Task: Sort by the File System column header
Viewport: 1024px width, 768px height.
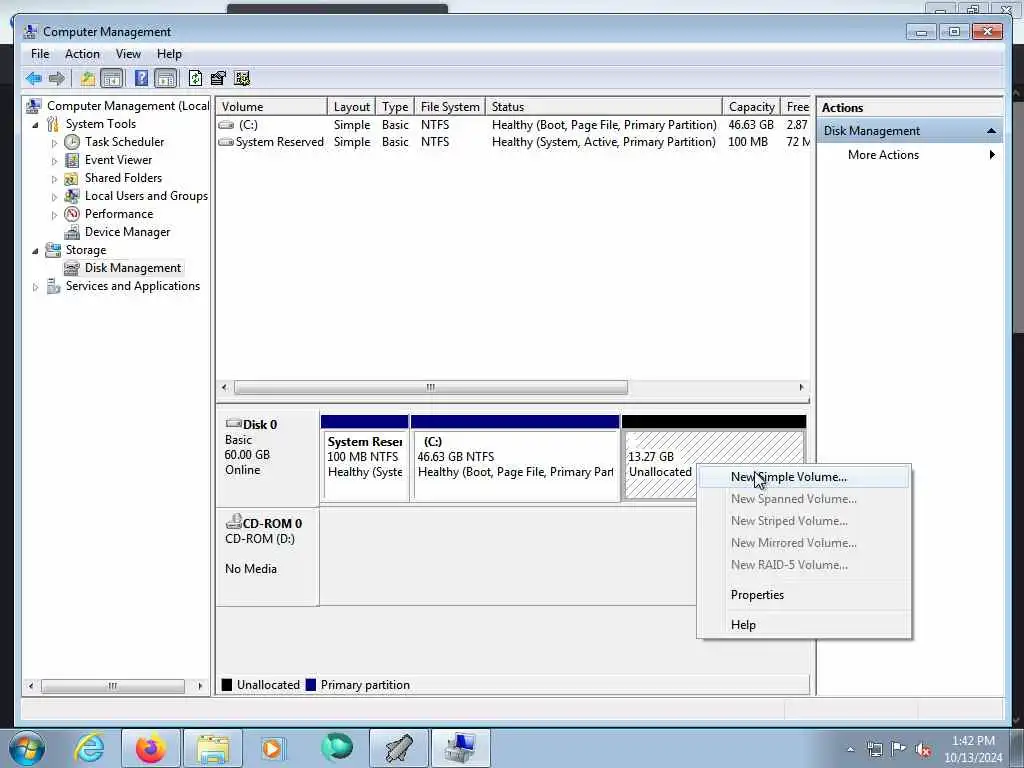Action: click(x=450, y=106)
